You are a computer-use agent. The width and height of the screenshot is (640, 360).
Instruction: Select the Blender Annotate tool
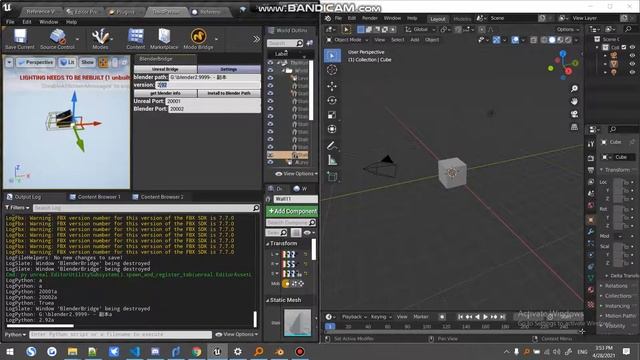click(332, 146)
